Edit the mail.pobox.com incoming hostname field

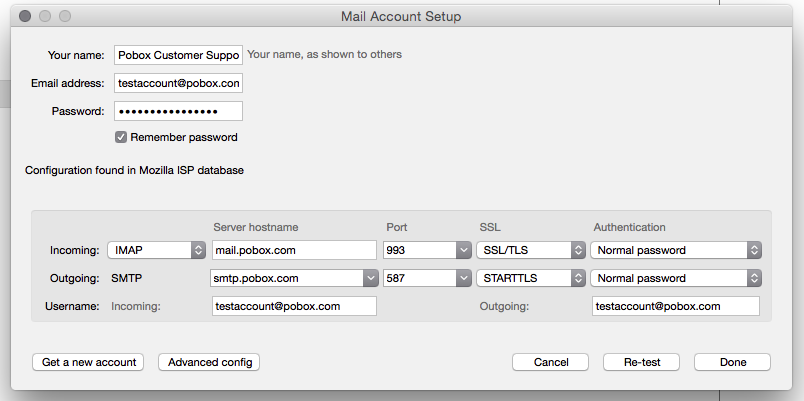[294, 250]
